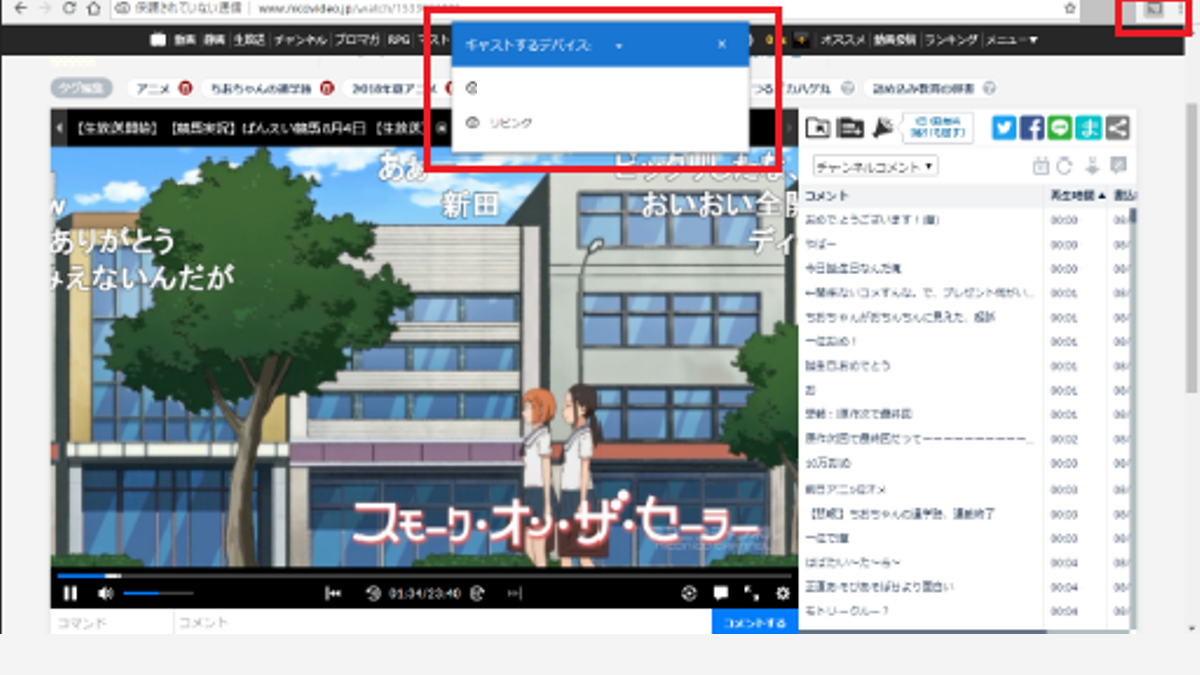
Task: Open the ランキング item in the top nav
Action: click(950, 40)
